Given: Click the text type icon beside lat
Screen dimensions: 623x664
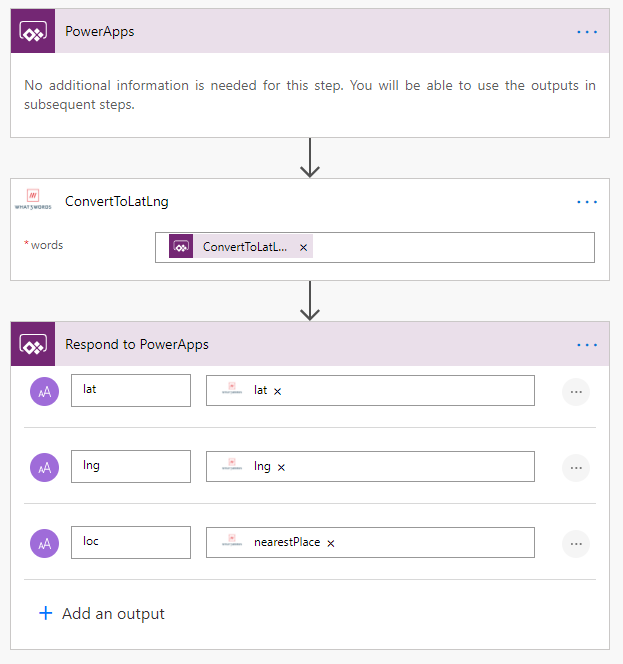Looking at the screenshot, I should pyautogui.click(x=44, y=391).
